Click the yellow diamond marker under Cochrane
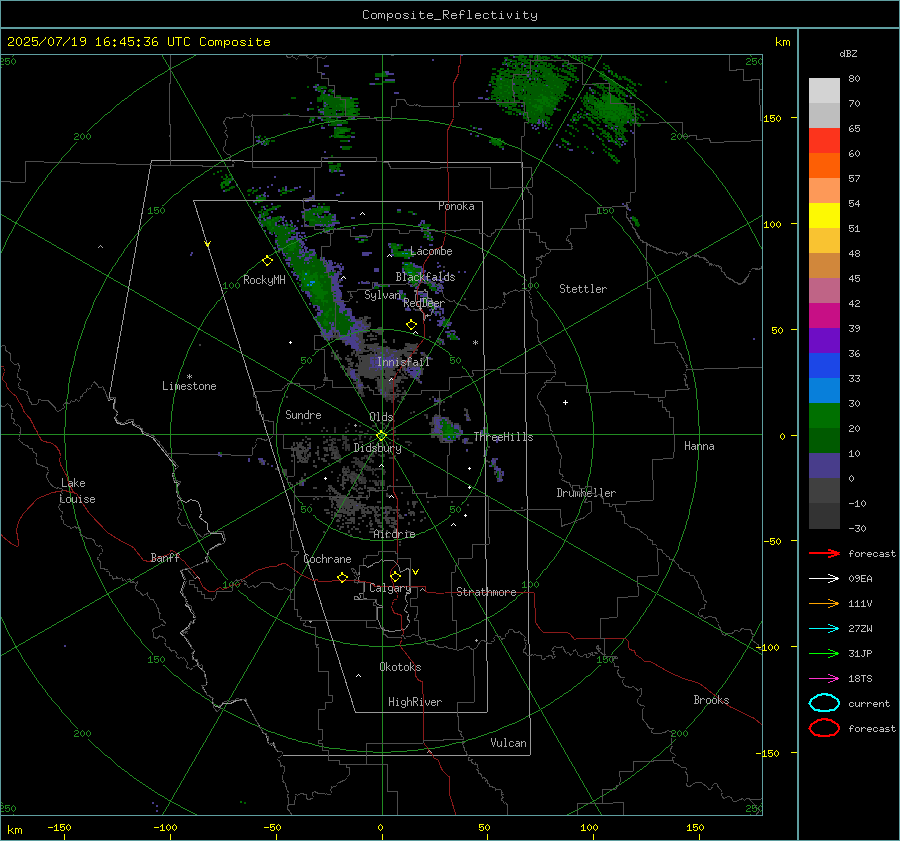This screenshot has height=841, width=900. (342, 577)
